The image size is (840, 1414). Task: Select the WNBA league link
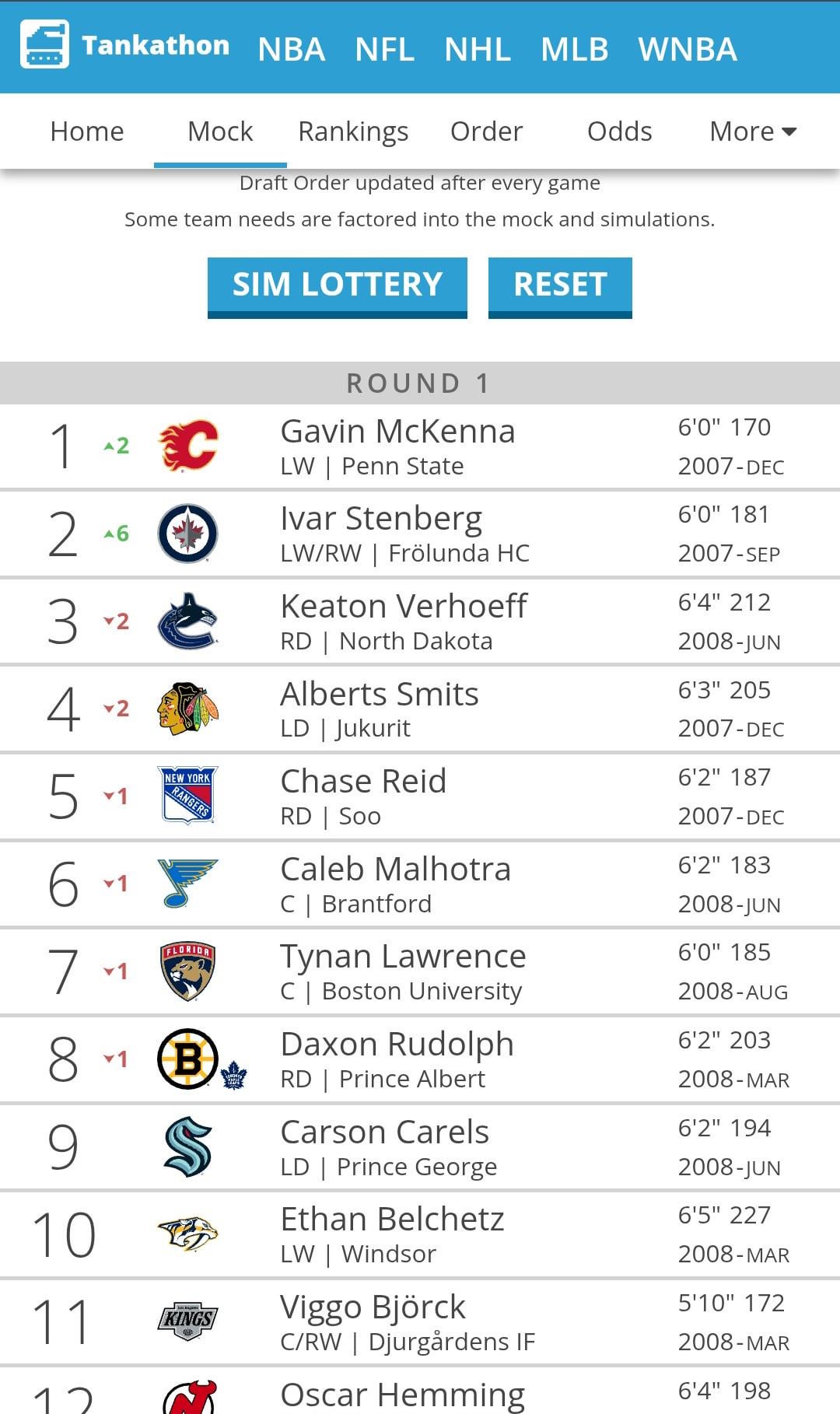point(687,49)
